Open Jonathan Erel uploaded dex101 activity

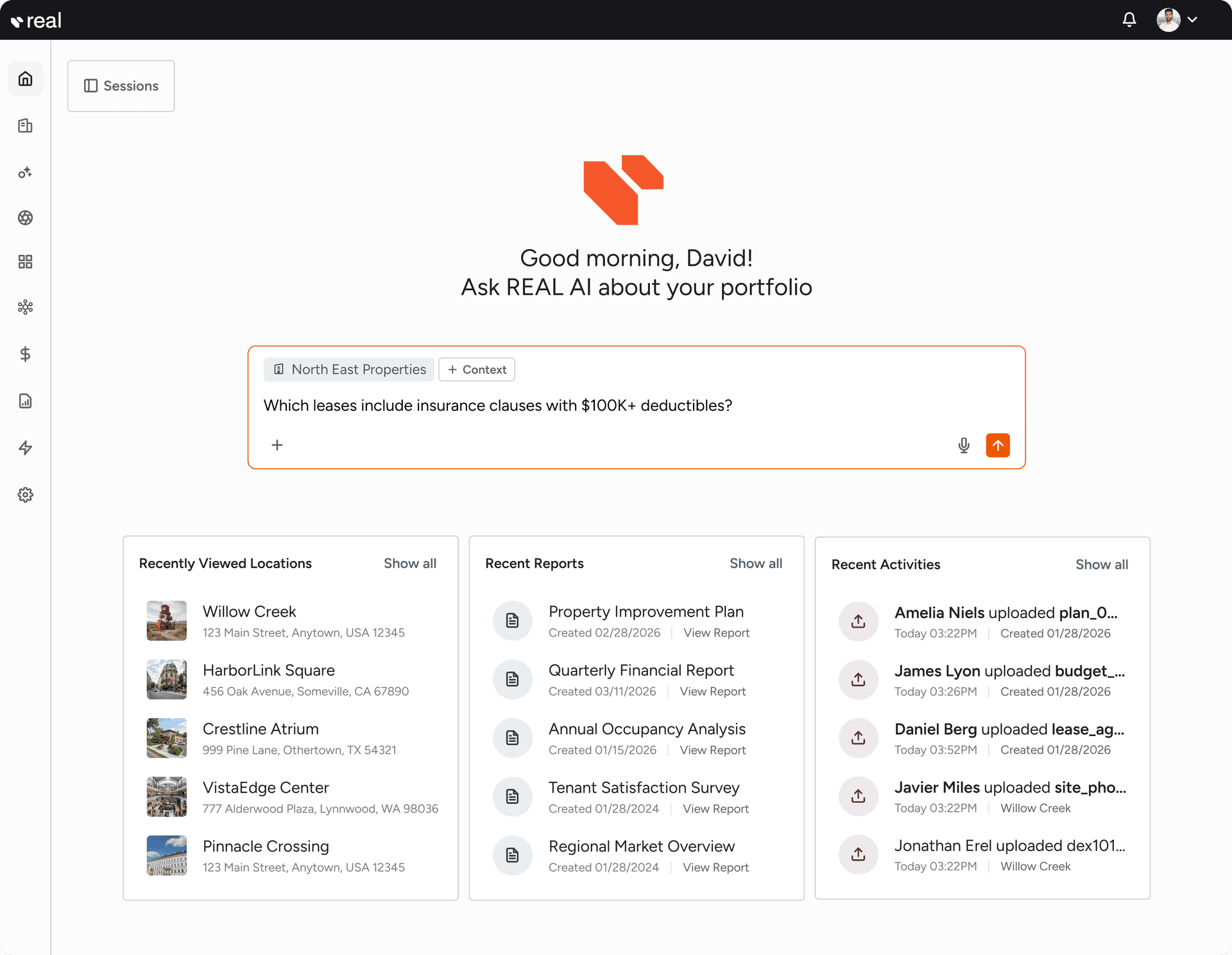[x=1010, y=846]
